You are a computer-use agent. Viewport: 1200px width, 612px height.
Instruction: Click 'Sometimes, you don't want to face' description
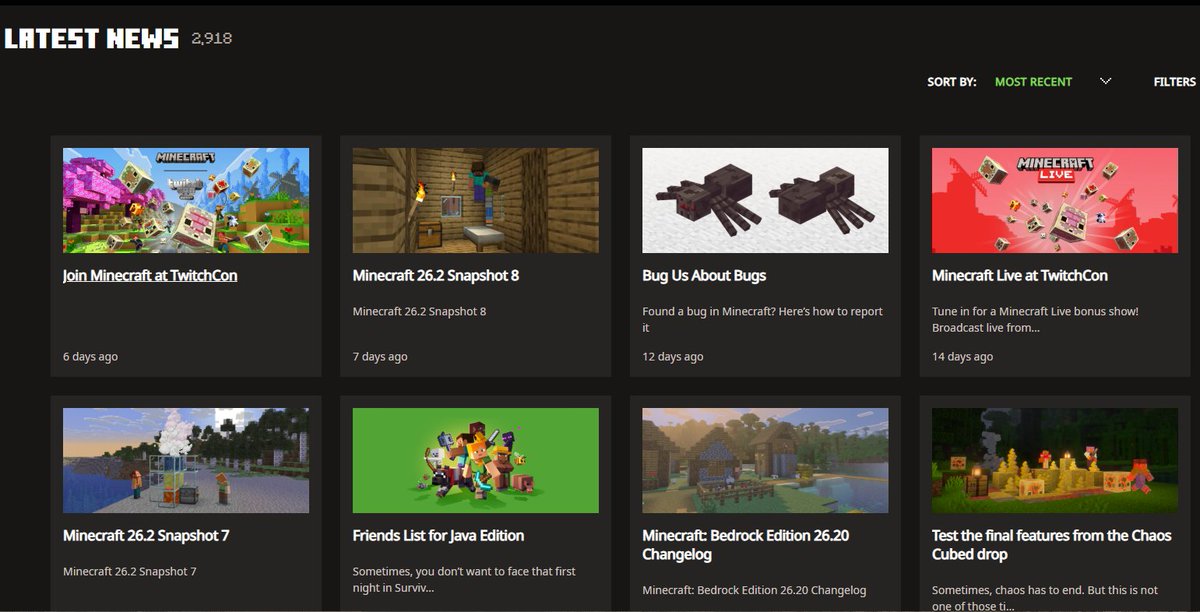[x=464, y=579]
